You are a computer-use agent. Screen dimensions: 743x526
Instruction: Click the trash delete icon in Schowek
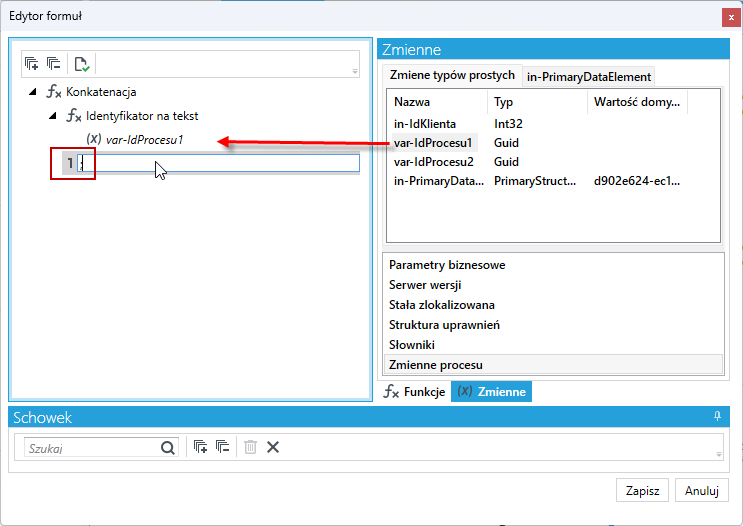click(x=250, y=447)
